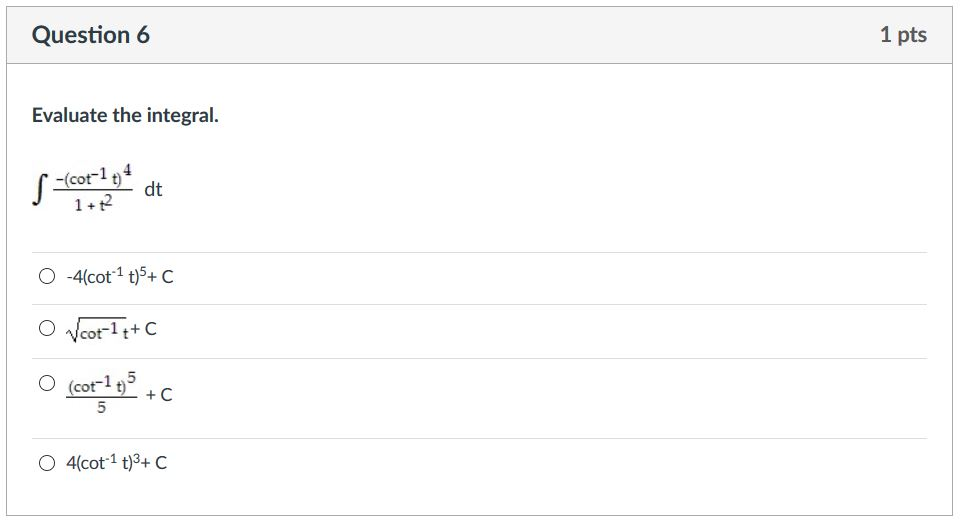This screenshot has height=526, width=960.
Task: Click the answer text -4(cot⁻¹ t)⁵ + C
Action: [118, 277]
